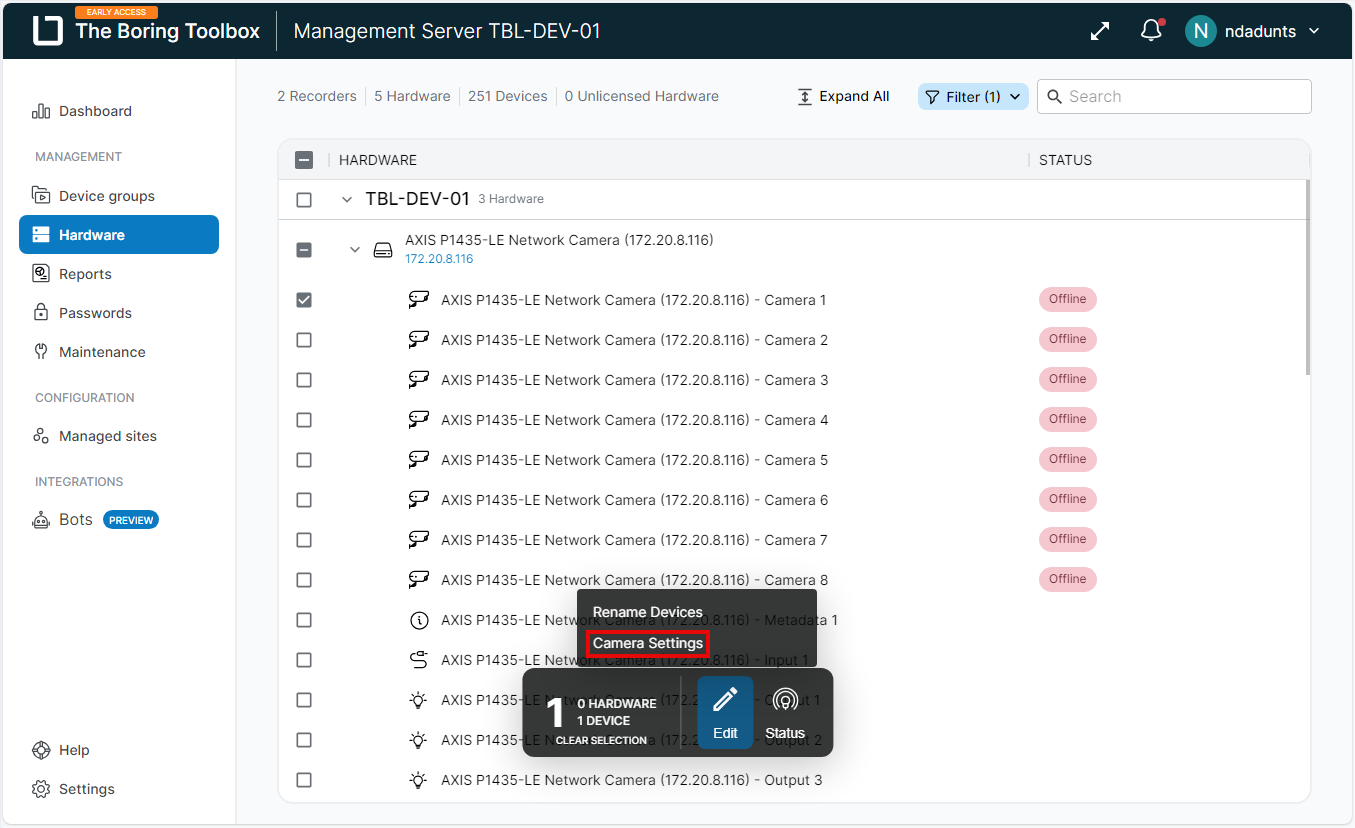Check the Camera 3 checkbox
Image resolution: width=1355 pixels, height=828 pixels.
click(304, 380)
